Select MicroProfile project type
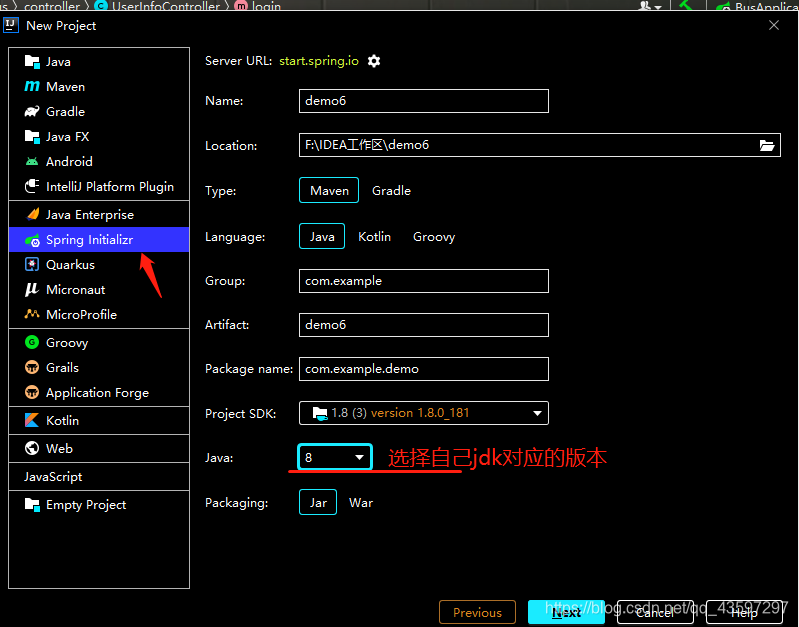This screenshot has height=627, width=799. pos(99,314)
